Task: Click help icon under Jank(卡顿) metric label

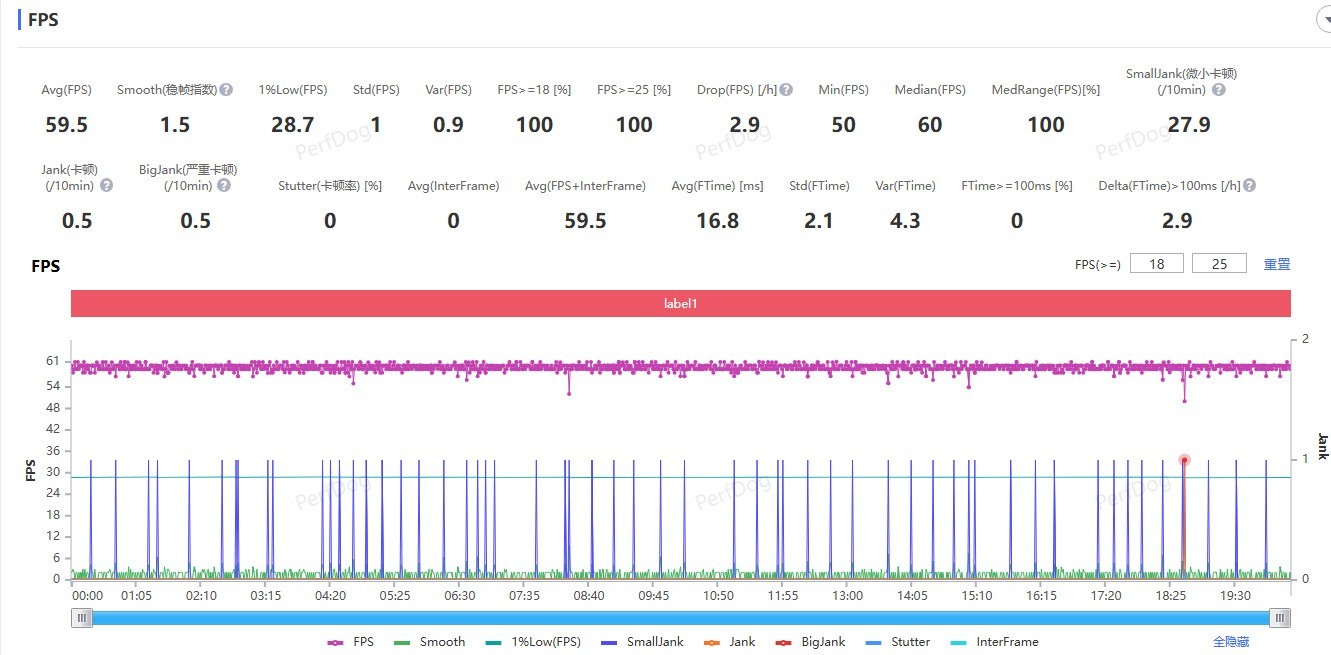Action: point(106,185)
